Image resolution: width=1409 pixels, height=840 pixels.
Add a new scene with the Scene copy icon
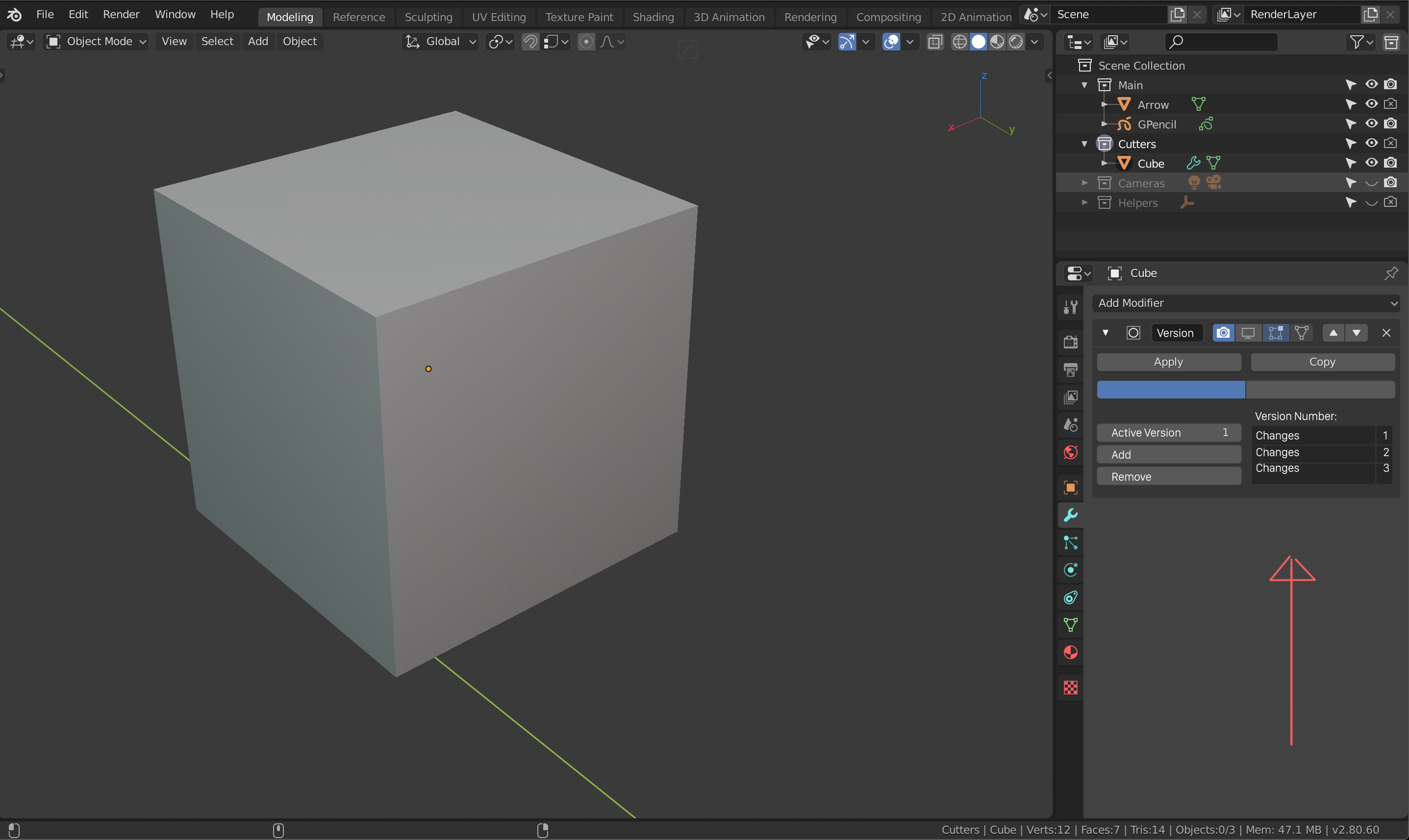point(1178,14)
